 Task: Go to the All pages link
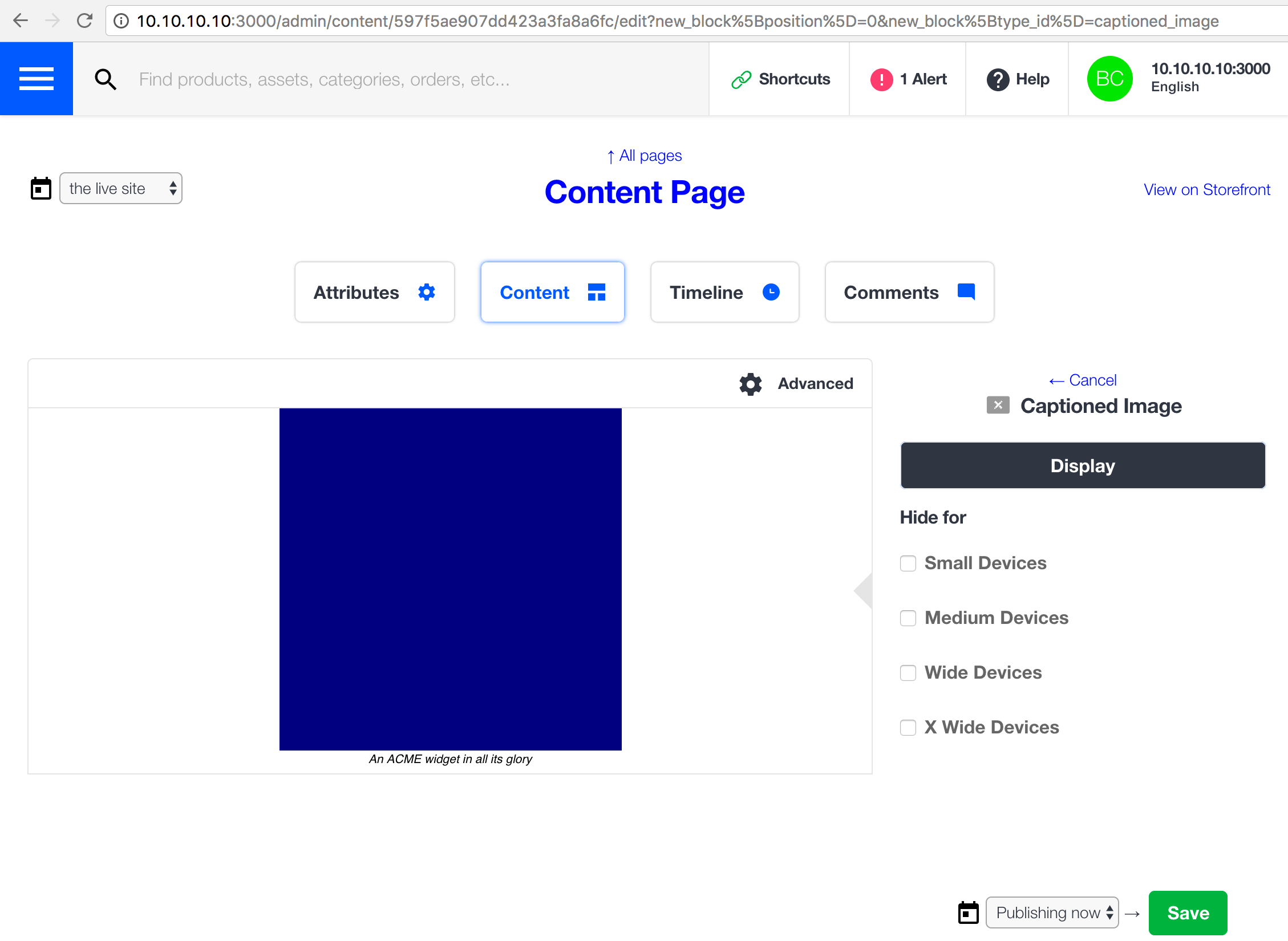coord(644,156)
